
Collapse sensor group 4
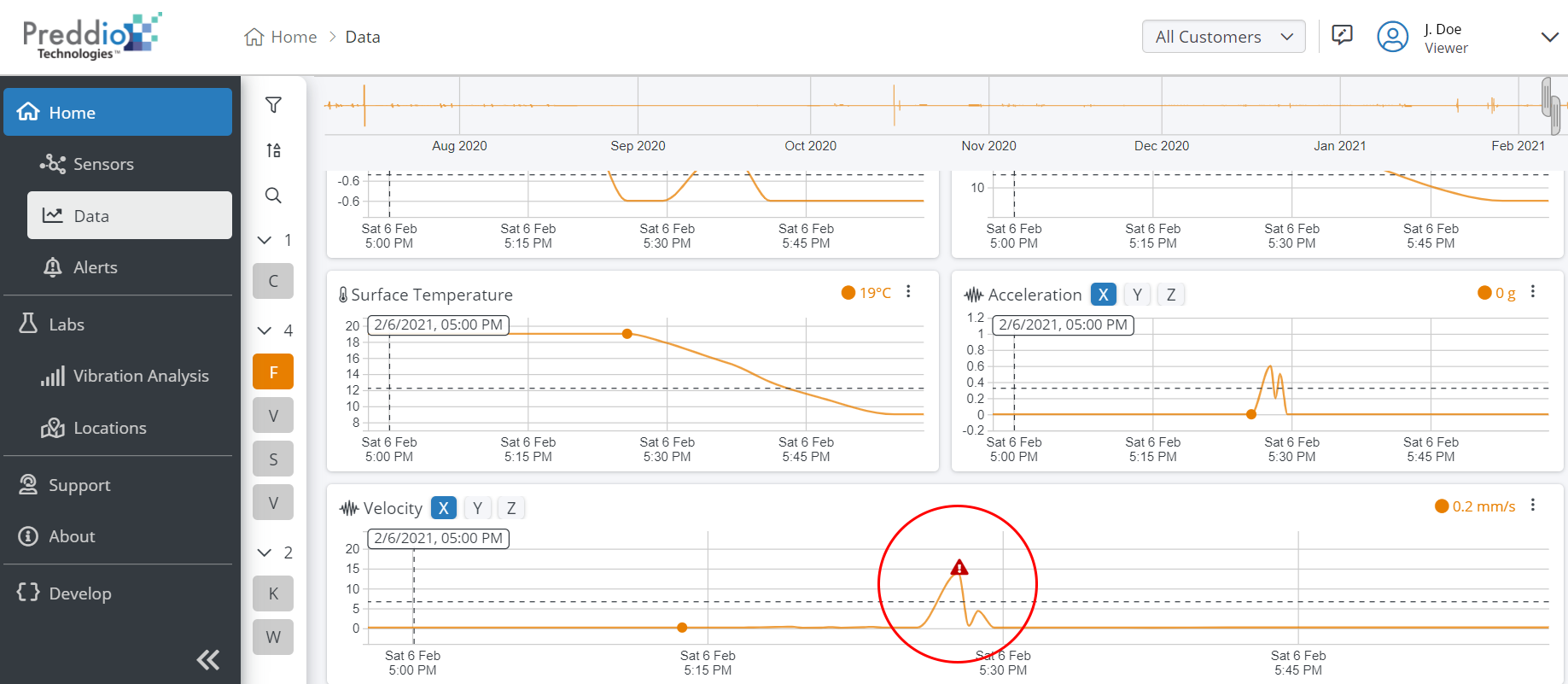pyautogui.click(x=265, y=330)
